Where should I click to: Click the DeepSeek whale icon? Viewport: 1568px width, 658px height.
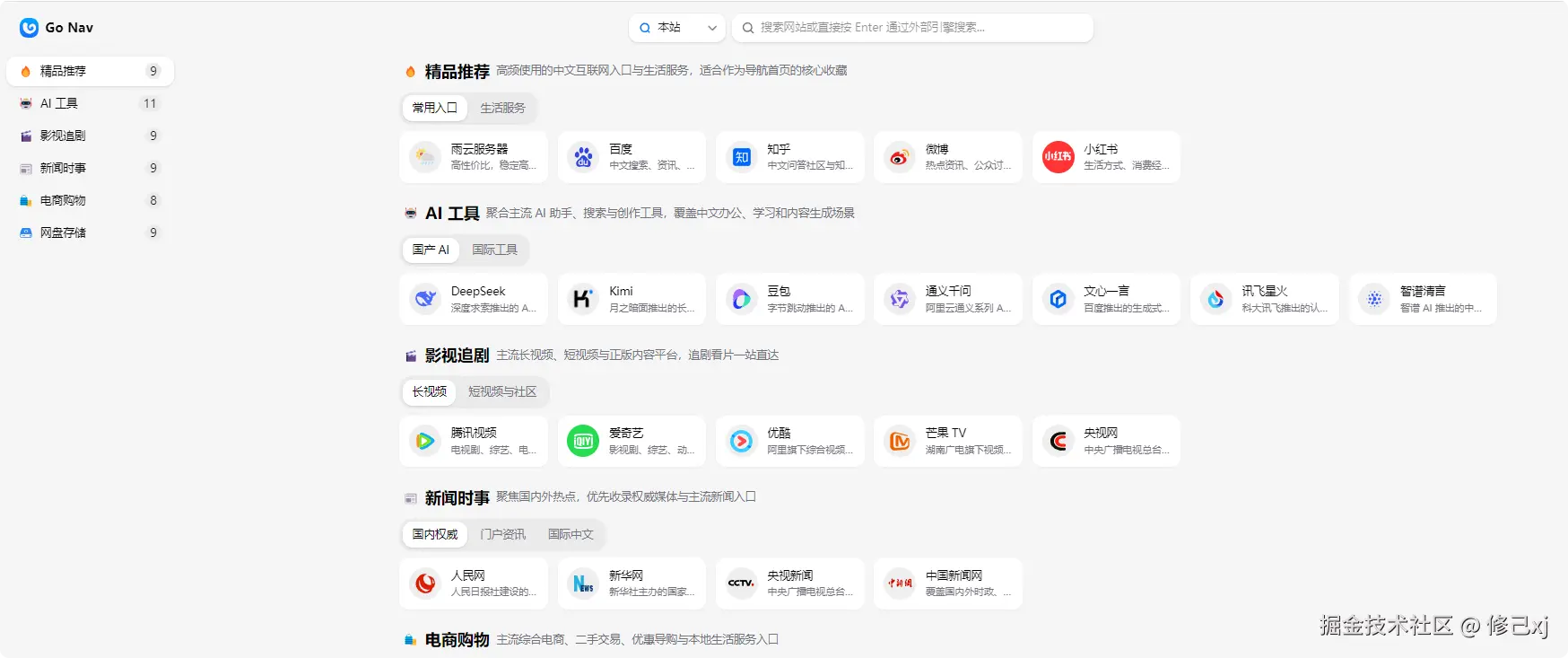pos(425,299)
